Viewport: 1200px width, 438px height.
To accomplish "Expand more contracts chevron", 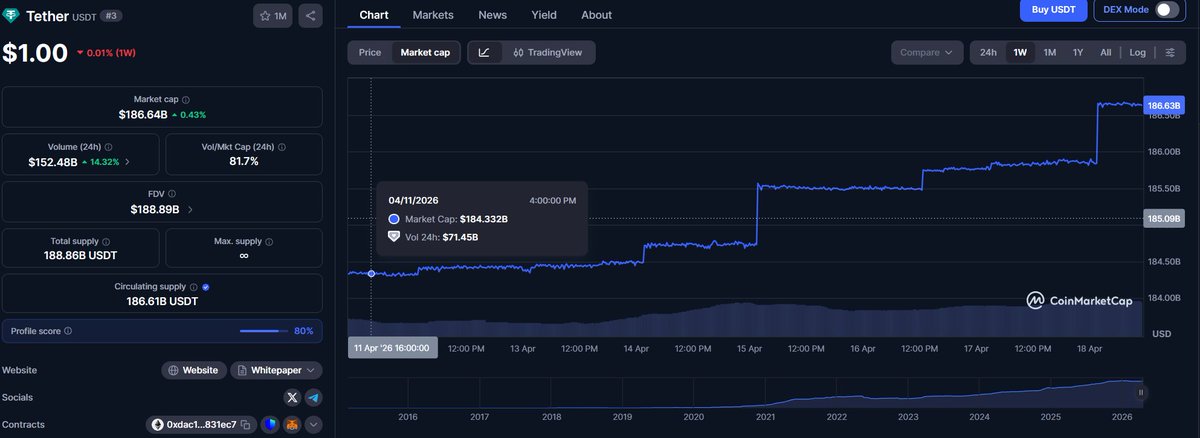I will click(x=313, y=425).
